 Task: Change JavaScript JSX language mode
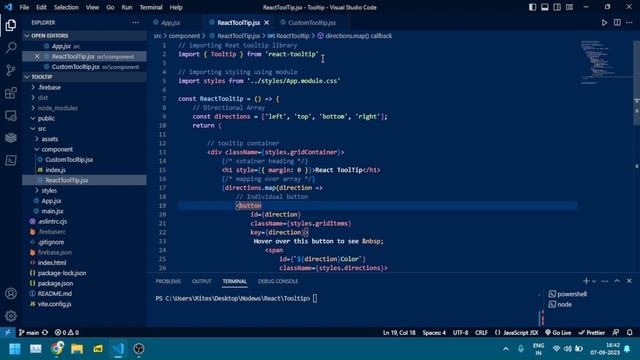pyautogui.click(x=520, y=332)
